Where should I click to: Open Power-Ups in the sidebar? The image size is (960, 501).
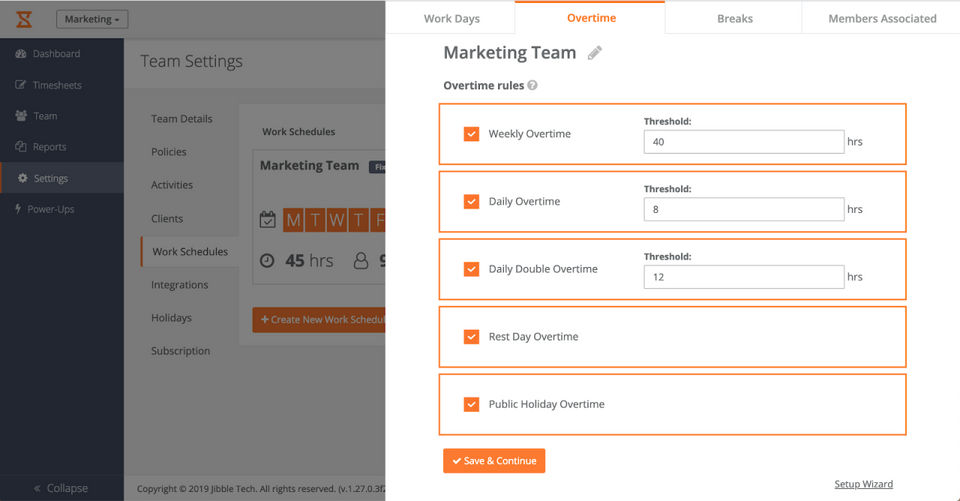[50, 209]
